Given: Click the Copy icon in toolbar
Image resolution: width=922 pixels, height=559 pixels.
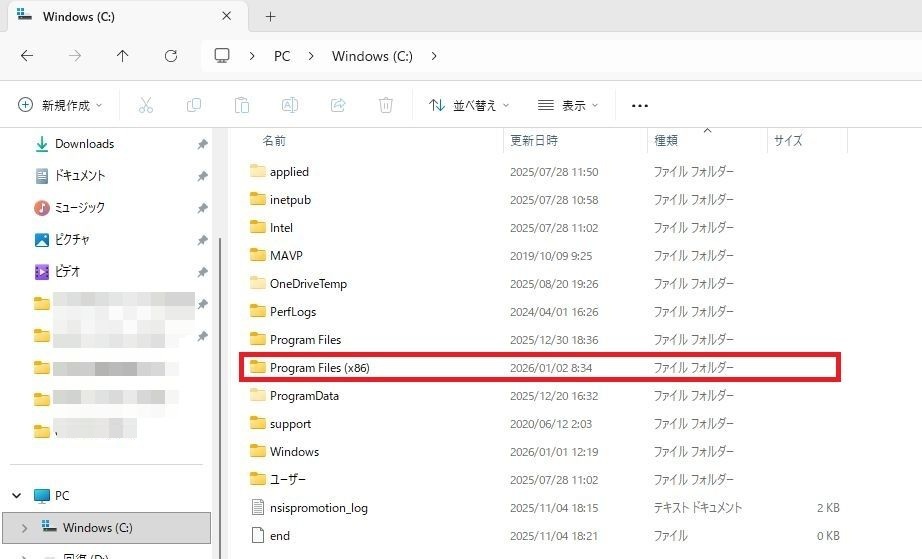Looking at the screenshot, I should coord(193,105).
